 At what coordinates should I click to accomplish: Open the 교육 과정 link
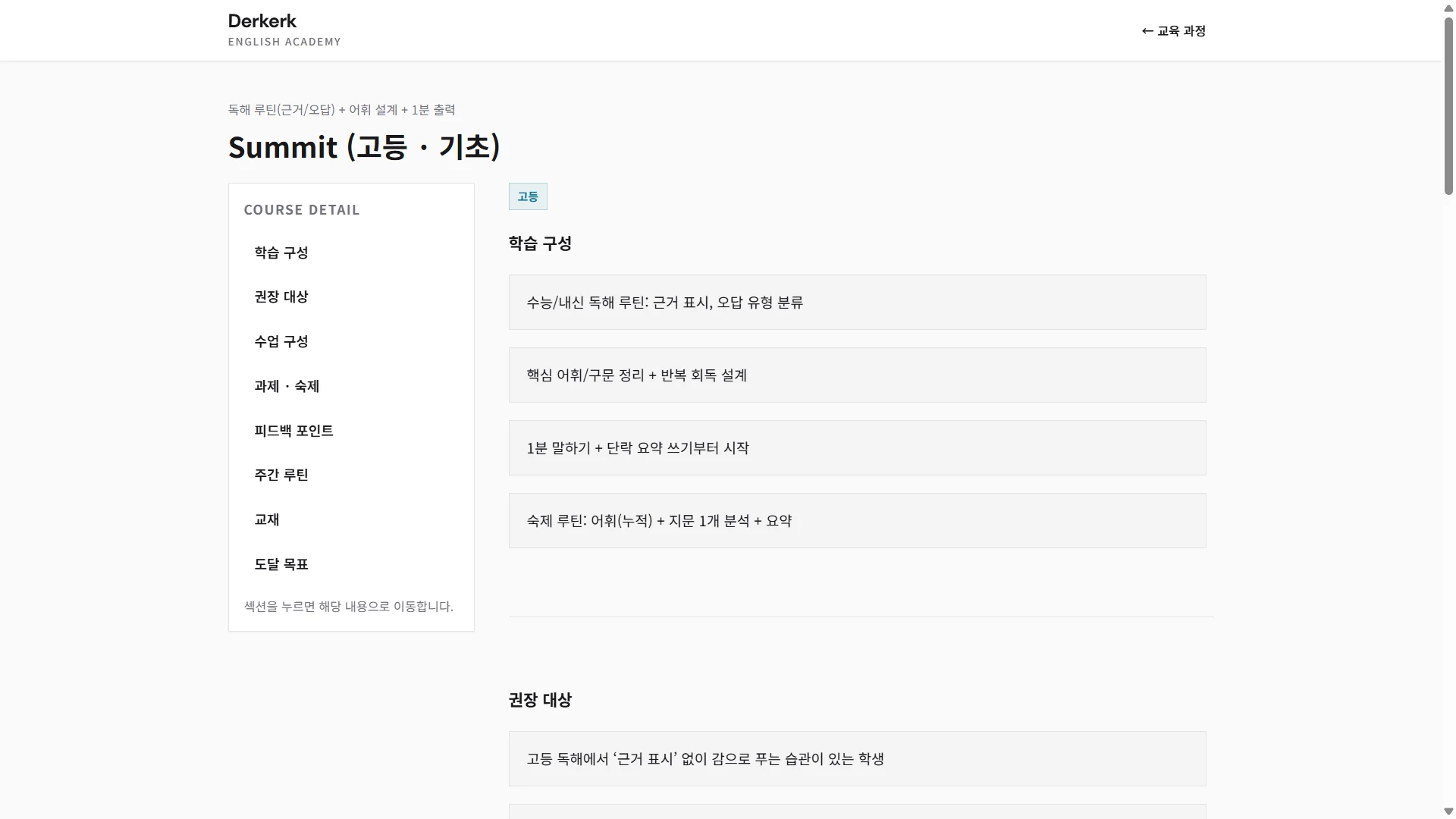pos(1179,31)
